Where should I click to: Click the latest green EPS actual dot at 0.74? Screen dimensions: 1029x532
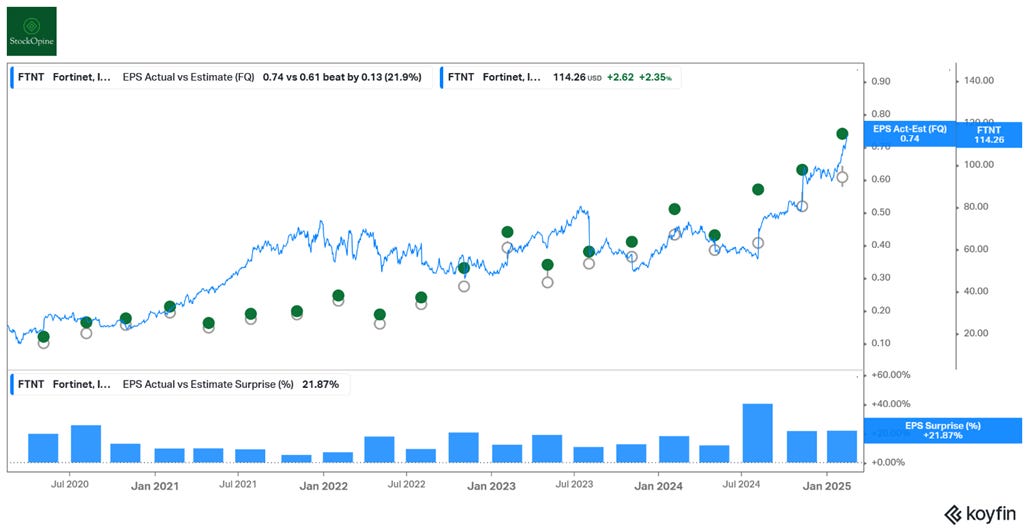click(842, 134)
